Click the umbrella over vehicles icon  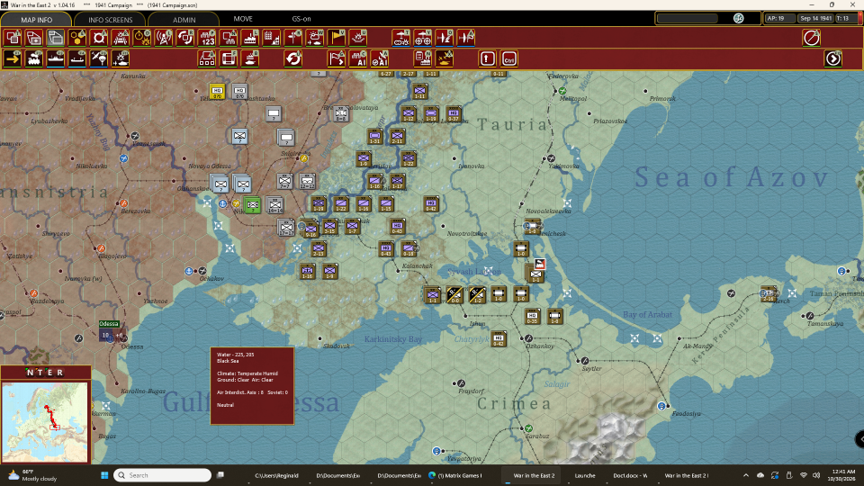coord(401,37)
